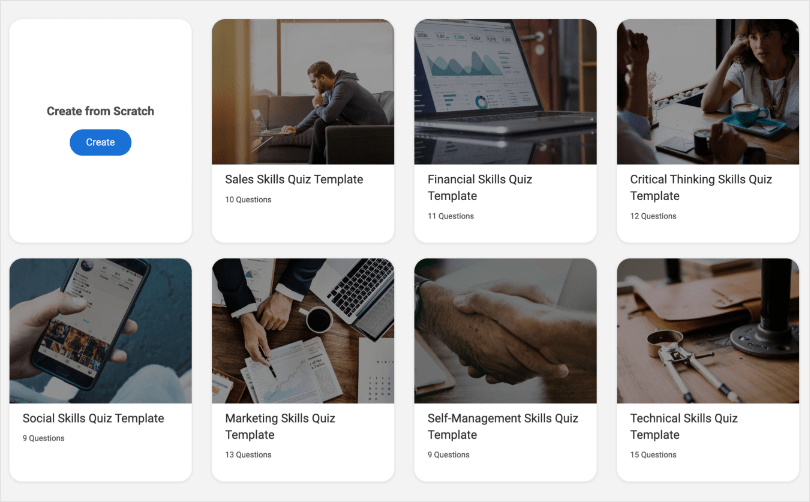The width and height of the screenshot is (810, 502).
Task: Open the Sales Skills Quiz Template thumbnail
Action: (303, 92)
